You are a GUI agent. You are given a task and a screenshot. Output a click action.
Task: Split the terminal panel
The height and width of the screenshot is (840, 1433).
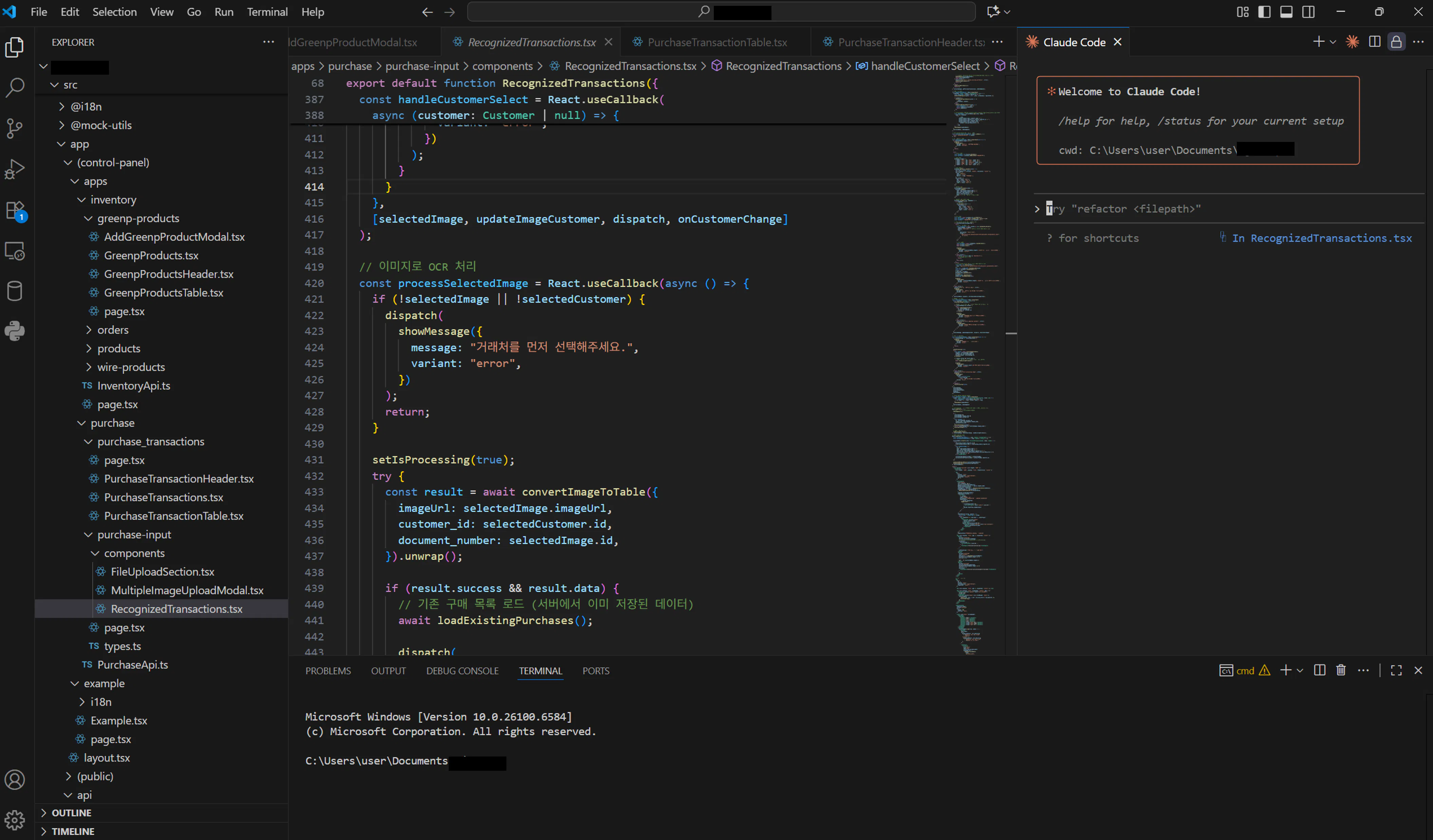[1319, 671]
